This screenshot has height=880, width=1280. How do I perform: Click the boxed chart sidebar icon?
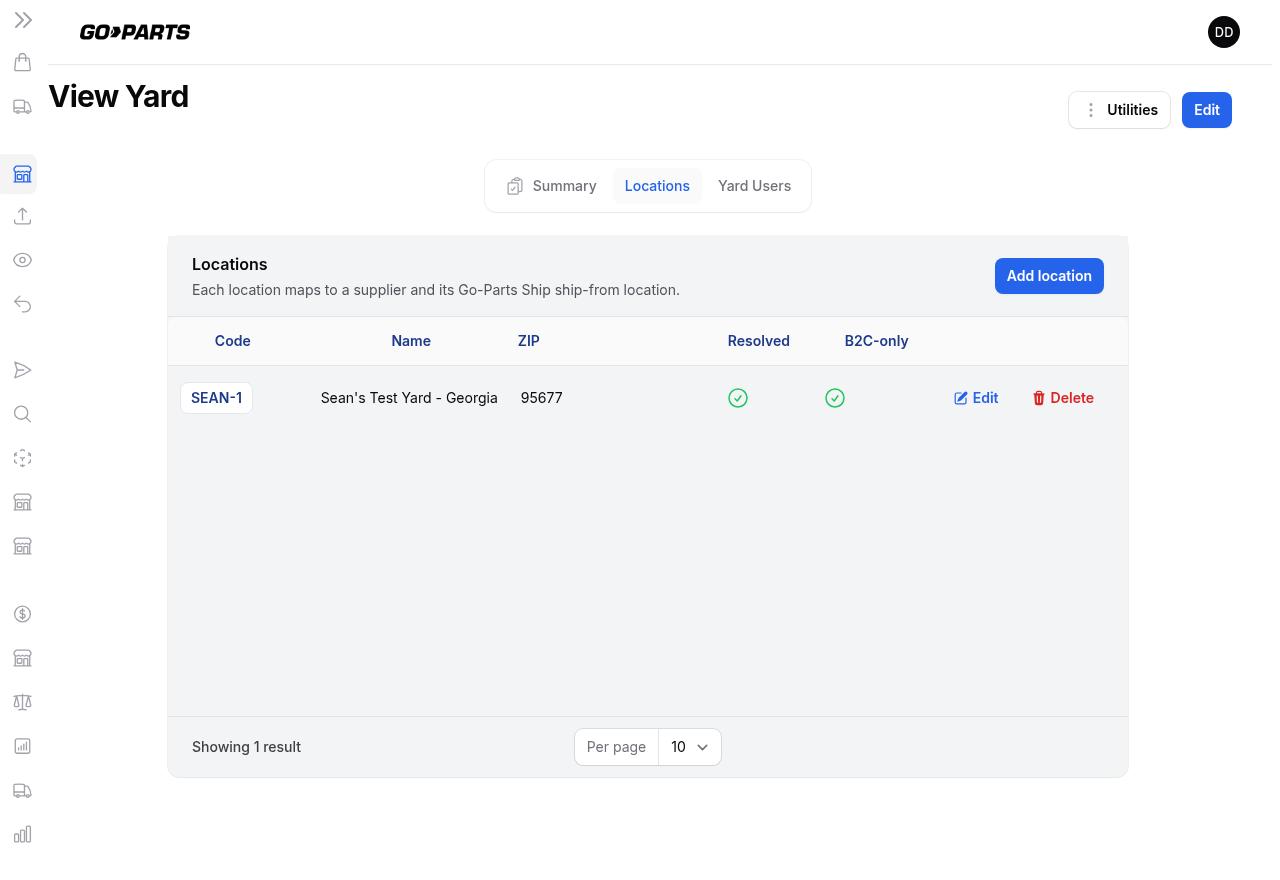(23, 746)
